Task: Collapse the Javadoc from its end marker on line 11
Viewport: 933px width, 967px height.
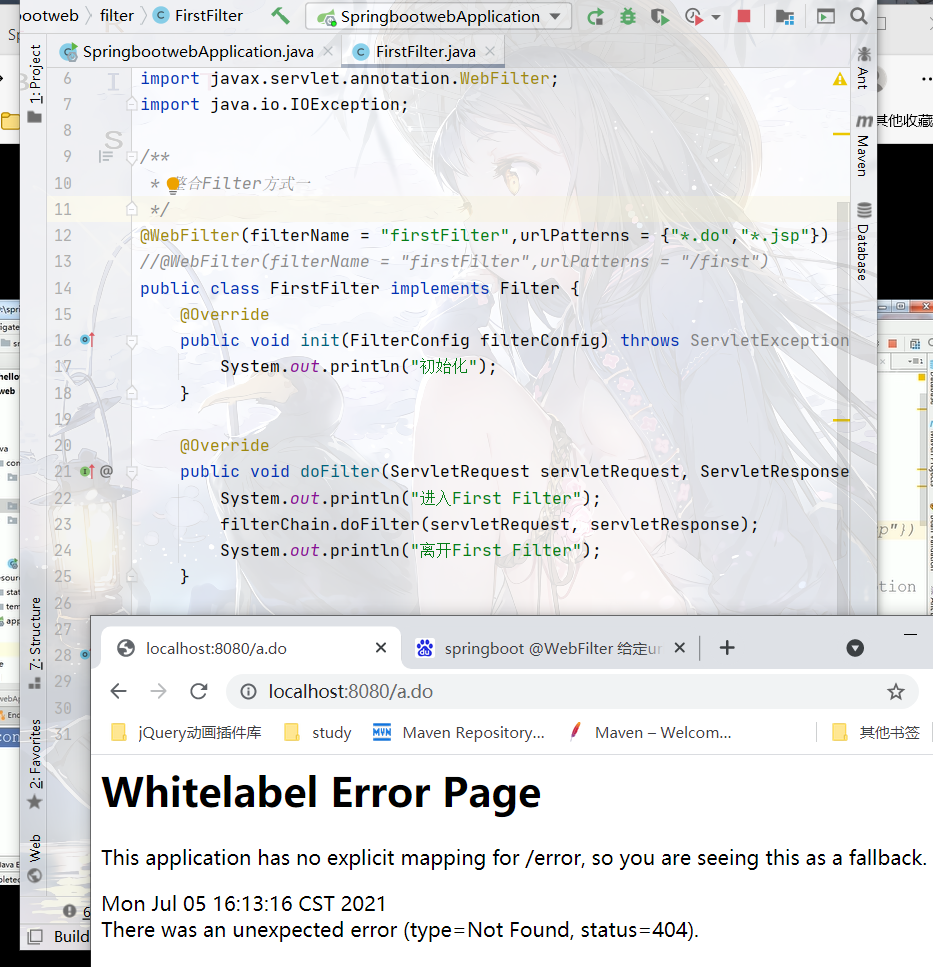Action: [131, 208]
